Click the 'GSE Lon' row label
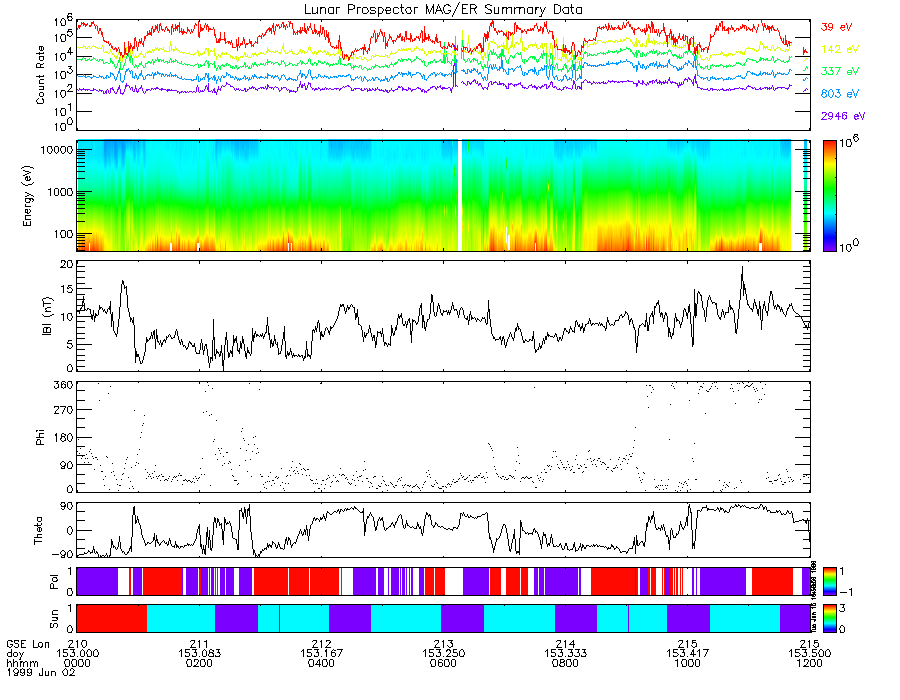900x700 pixels. [x=28, y=644]
